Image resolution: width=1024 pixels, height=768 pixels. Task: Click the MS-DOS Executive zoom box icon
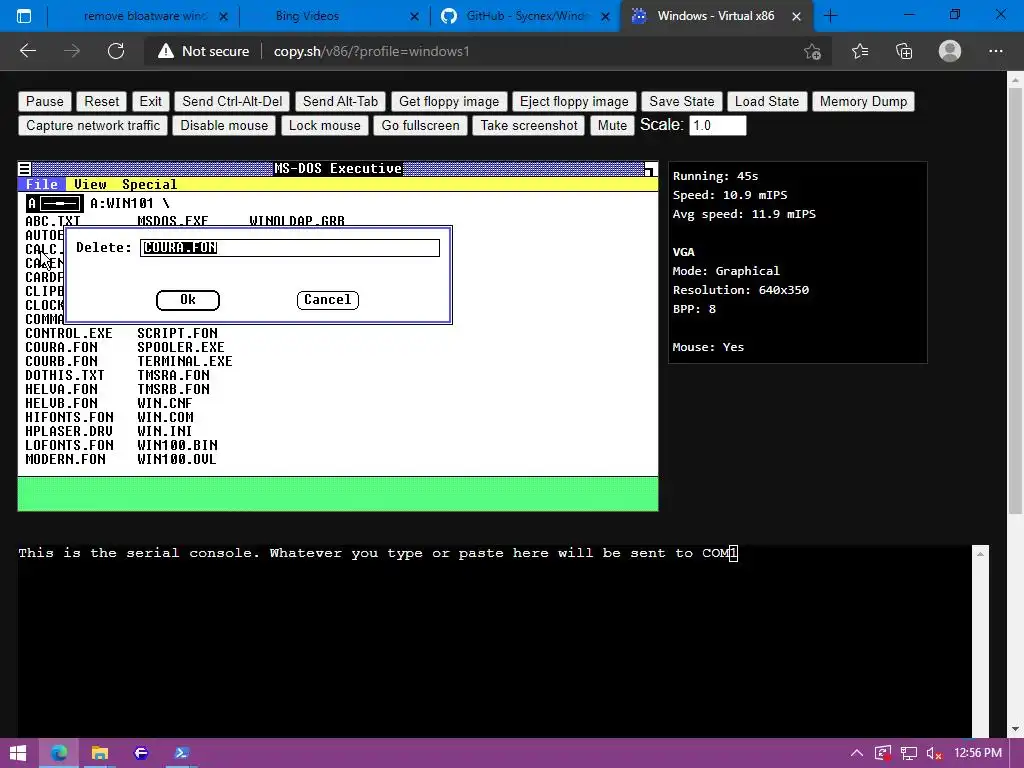coord(650,169)
